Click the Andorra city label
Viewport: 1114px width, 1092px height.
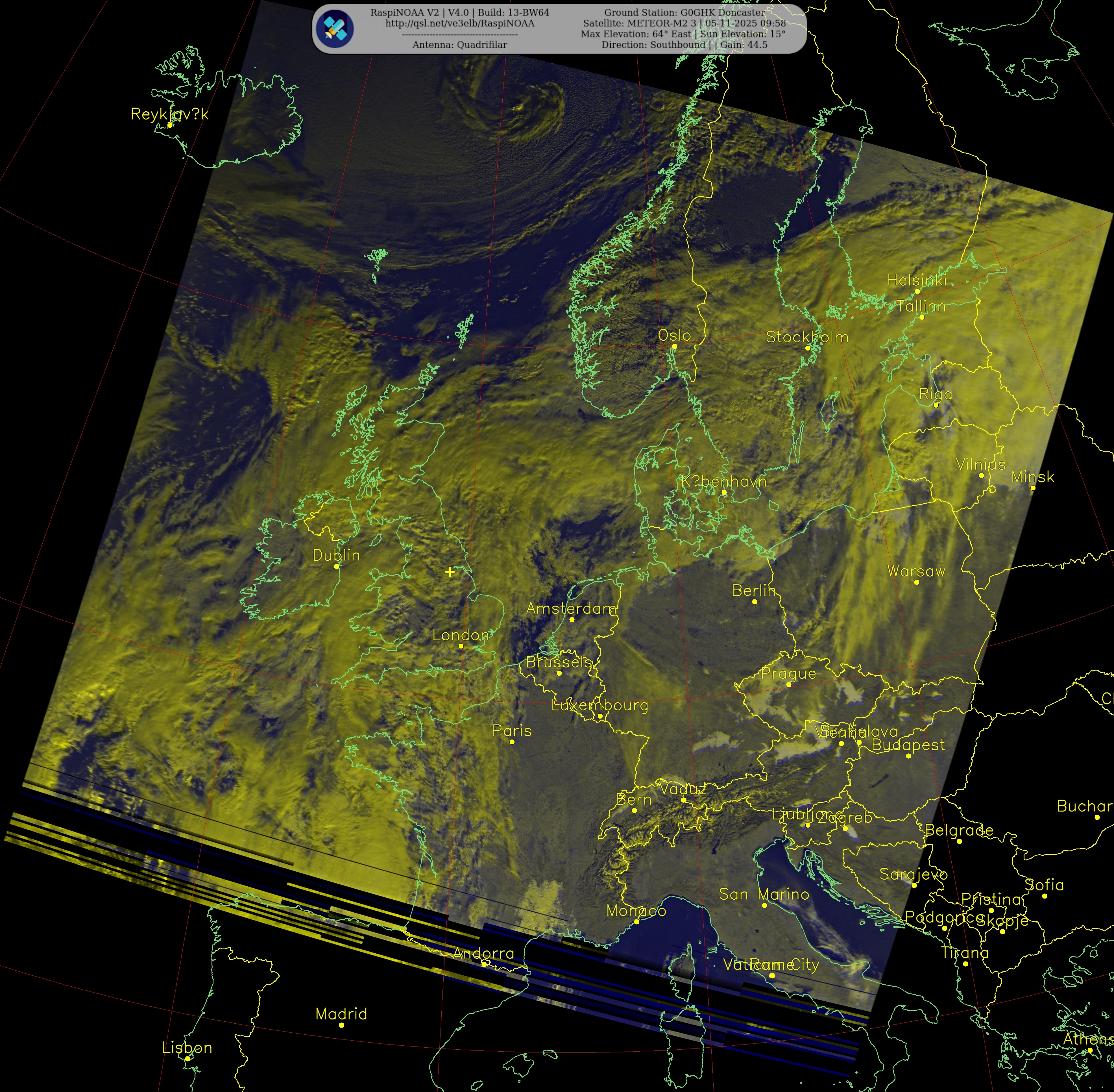tap(483, 953)
